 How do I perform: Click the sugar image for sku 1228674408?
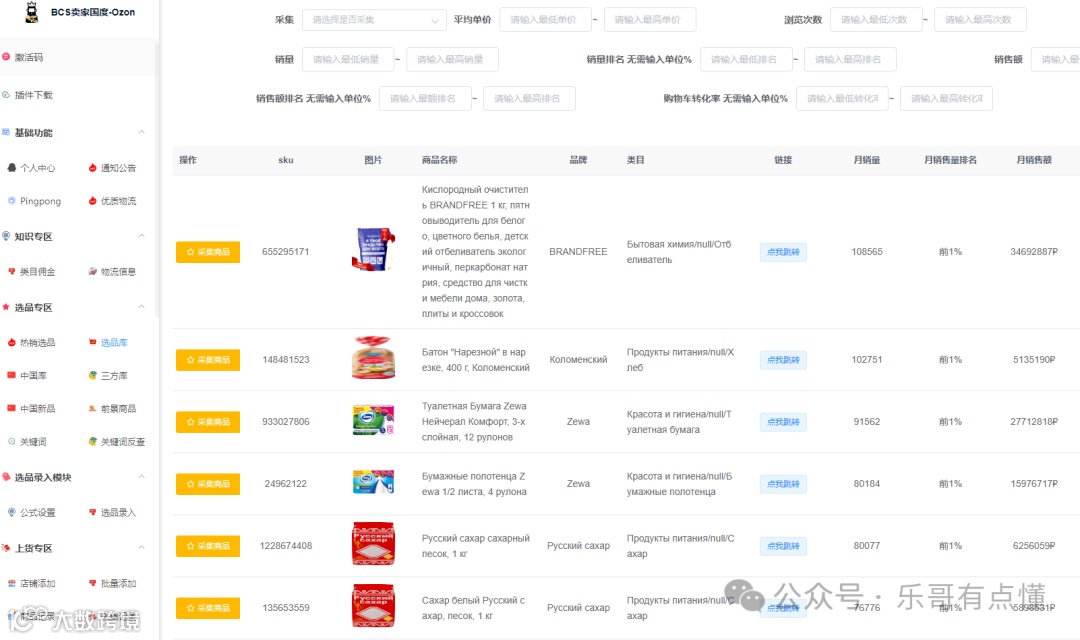(373, 544)
